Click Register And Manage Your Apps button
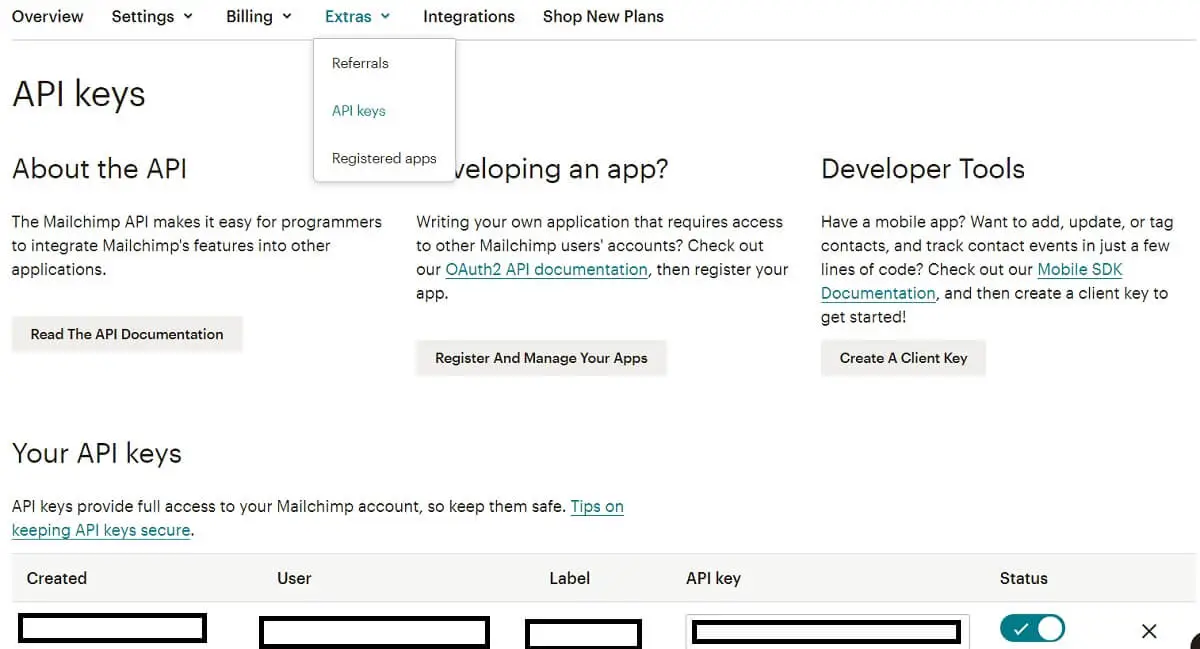The image size is (1200, 649). pos(541,358)
